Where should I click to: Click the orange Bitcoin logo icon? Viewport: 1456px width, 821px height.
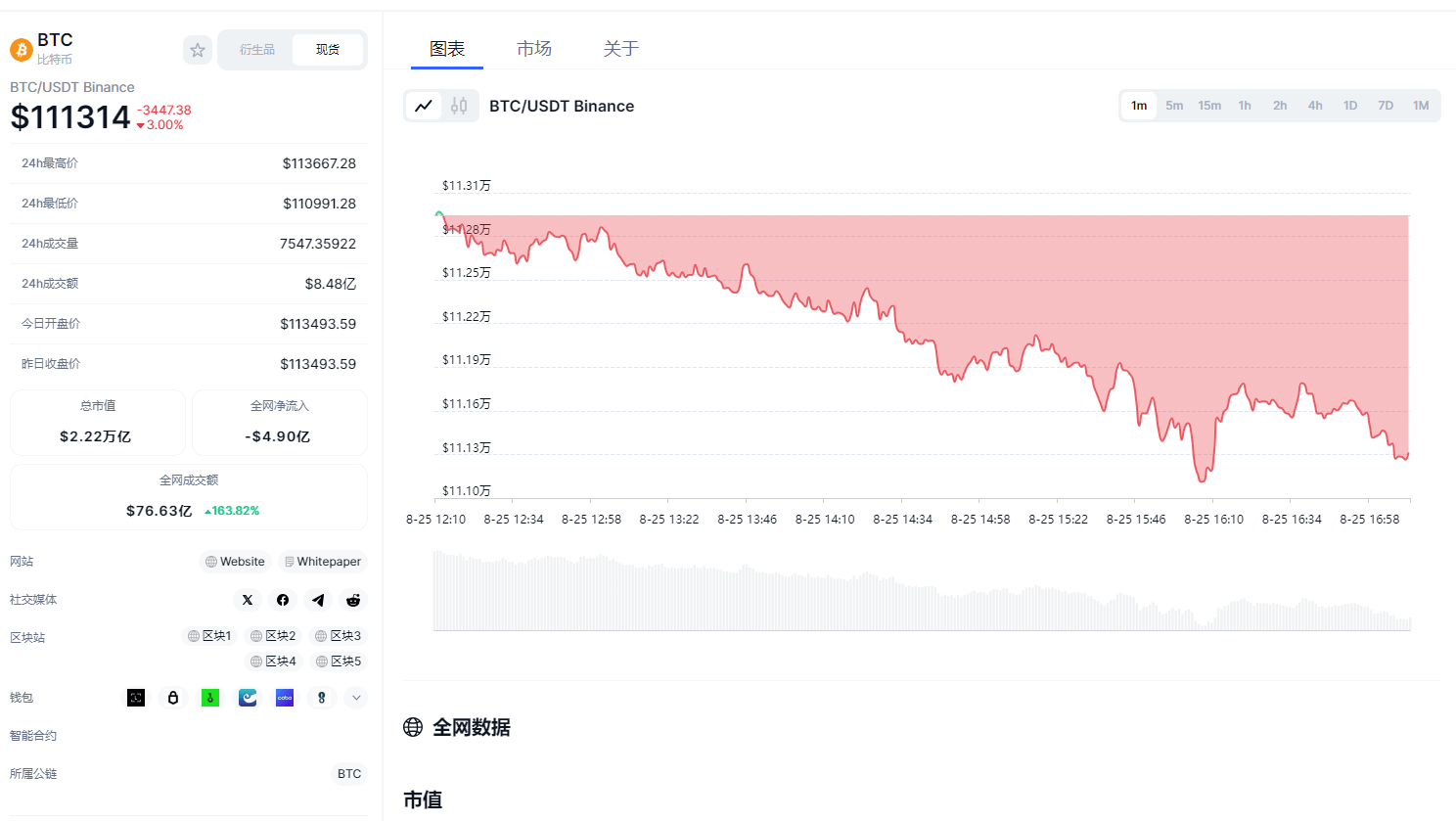[22, 49]
